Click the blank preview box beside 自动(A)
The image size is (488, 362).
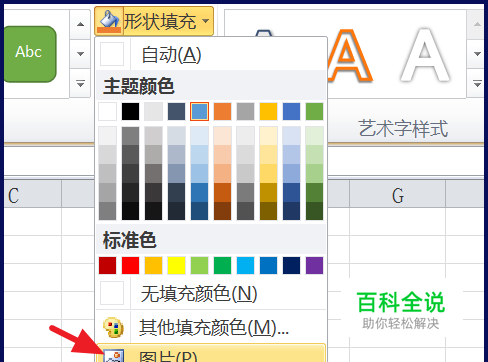click(x=112, y=54)
